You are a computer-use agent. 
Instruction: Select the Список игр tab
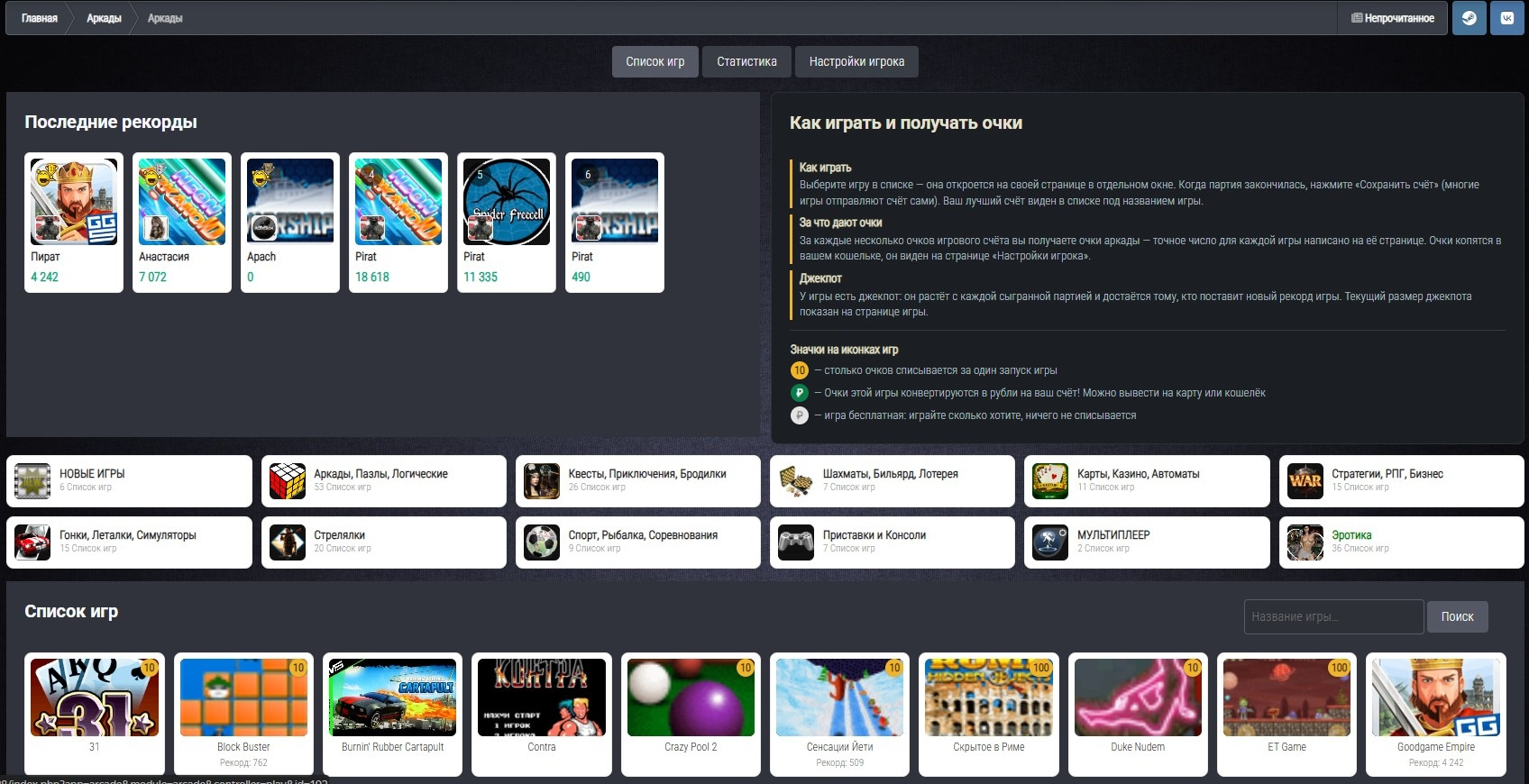click(655, 62)
